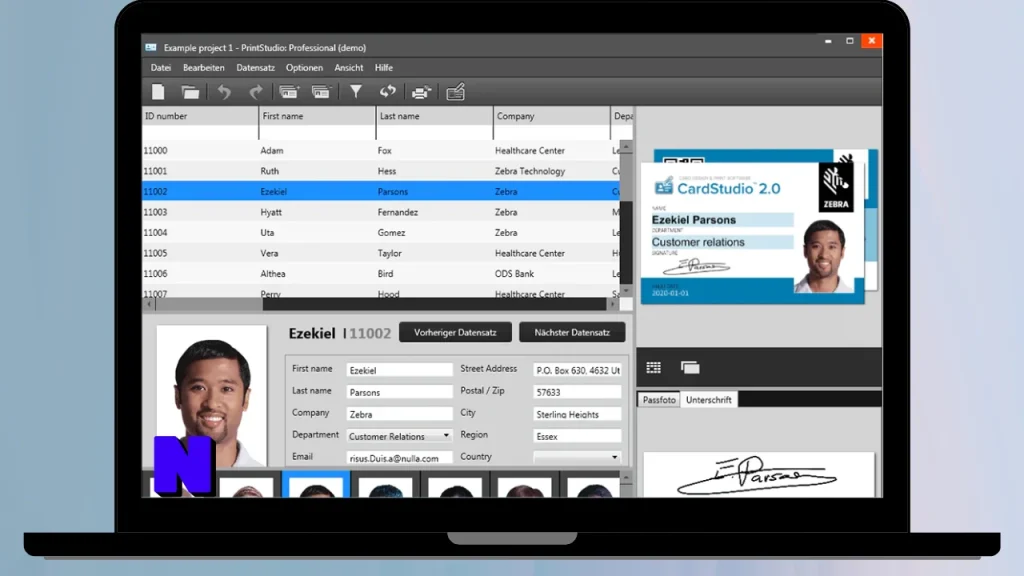Open the Optionen menu
The height and width of the screenshot is (576, 1024).
point(304,67)
